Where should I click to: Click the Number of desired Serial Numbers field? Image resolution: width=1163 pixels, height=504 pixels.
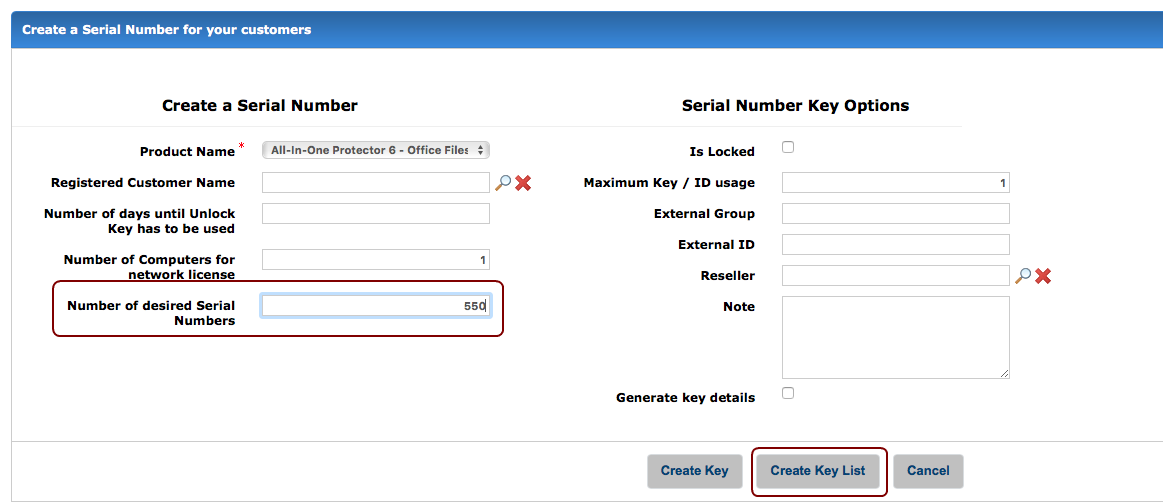click(375, 306)
